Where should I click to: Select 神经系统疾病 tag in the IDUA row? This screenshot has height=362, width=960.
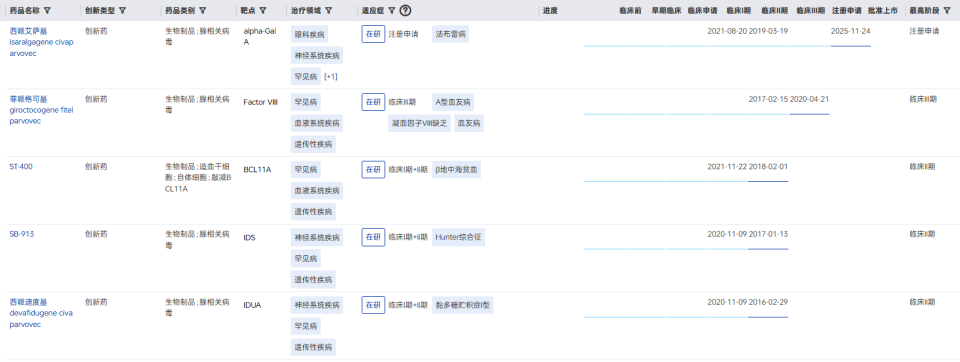[x=317, y=304]
